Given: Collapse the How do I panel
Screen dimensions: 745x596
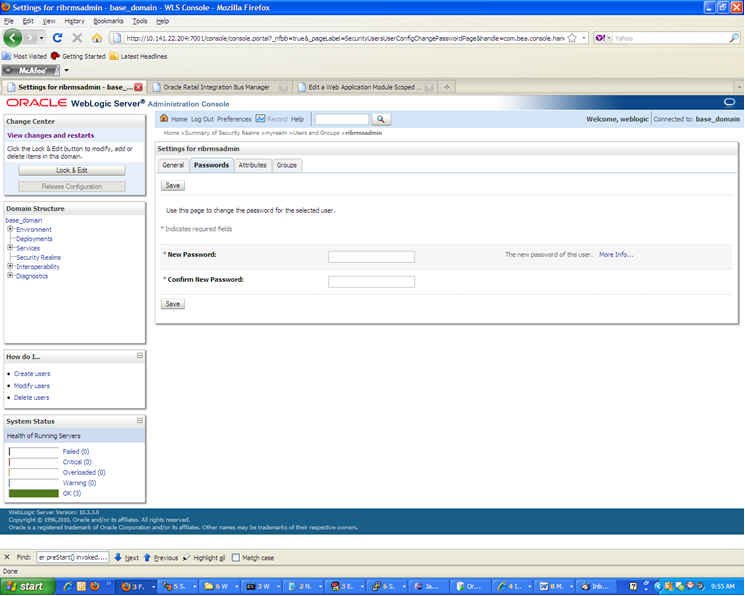Looking at the screenshot, I should tap(140, 356).
